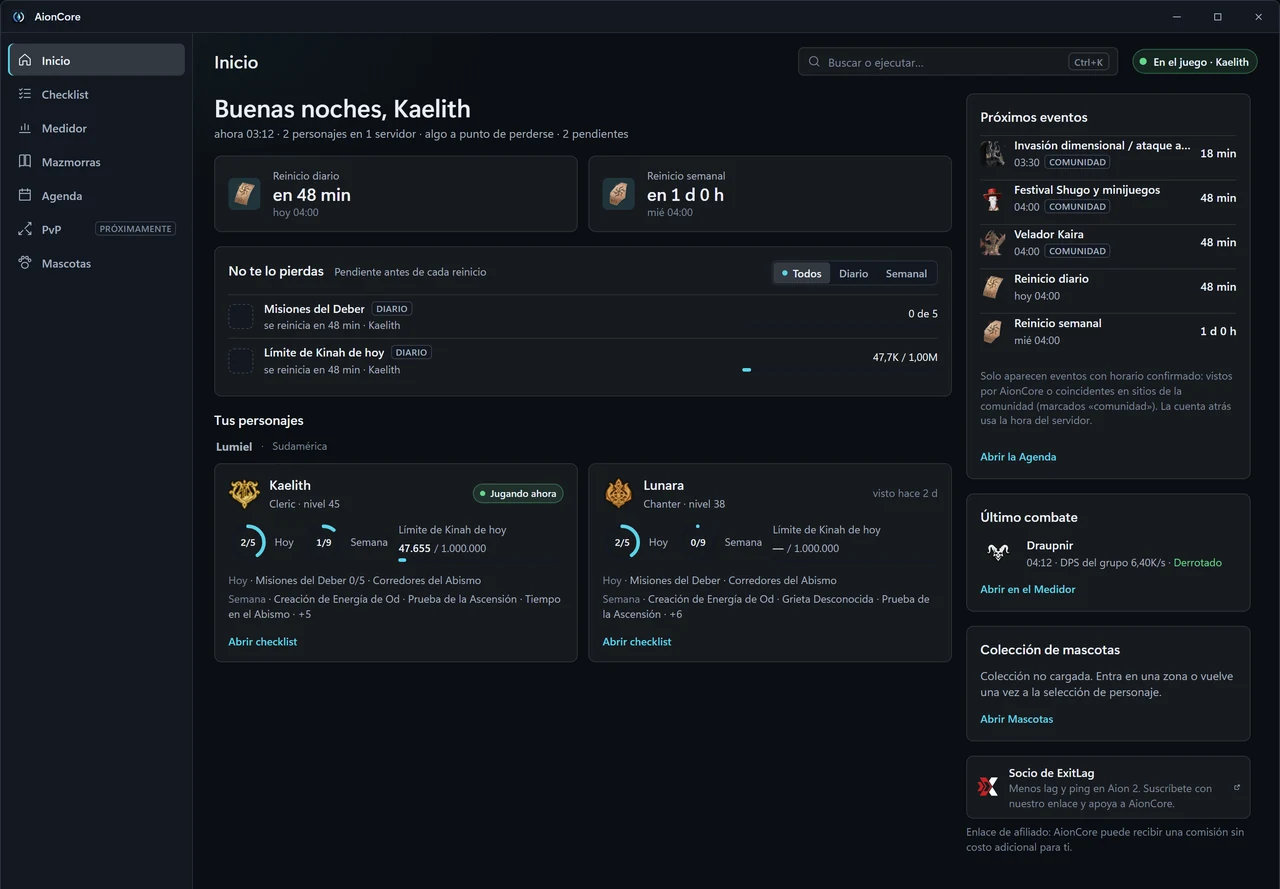Click the ExitLag logo icon
The width and height of the screenshot is (1280, 889).
coord(988,787)
